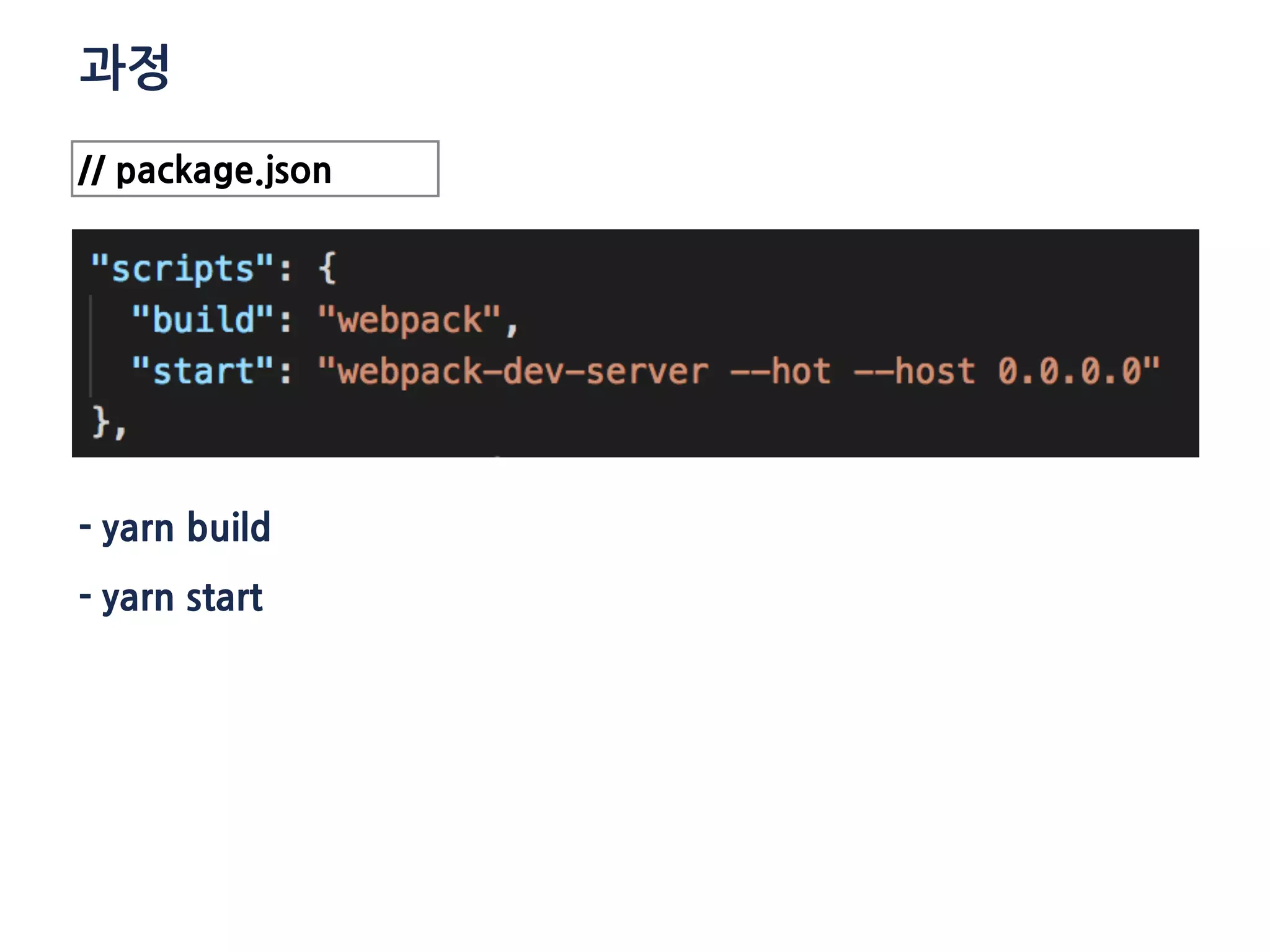
Task: Click the "scripts": { line
Action: [213, 268]
